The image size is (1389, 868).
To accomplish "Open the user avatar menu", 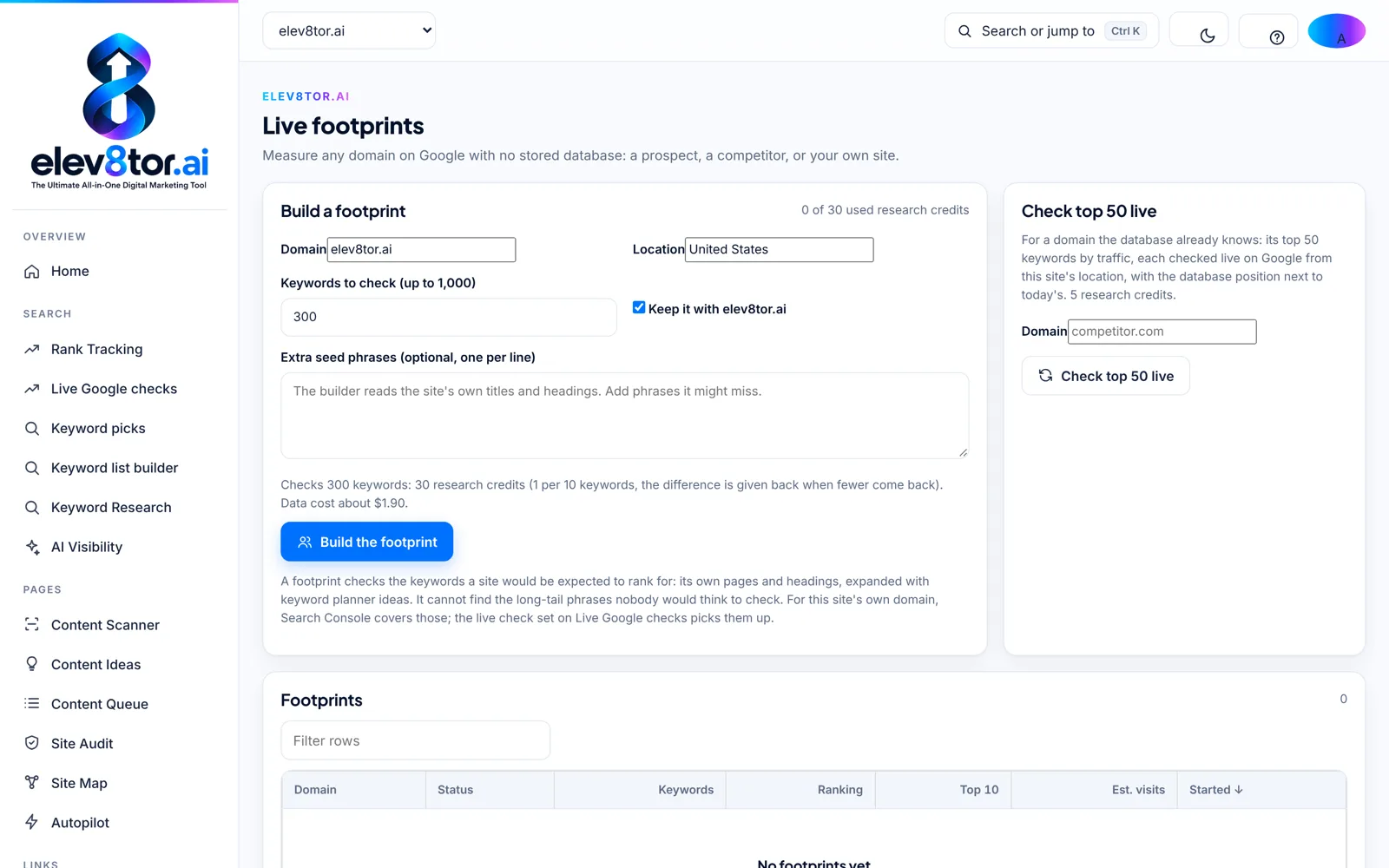I will tap(1337, 31).
